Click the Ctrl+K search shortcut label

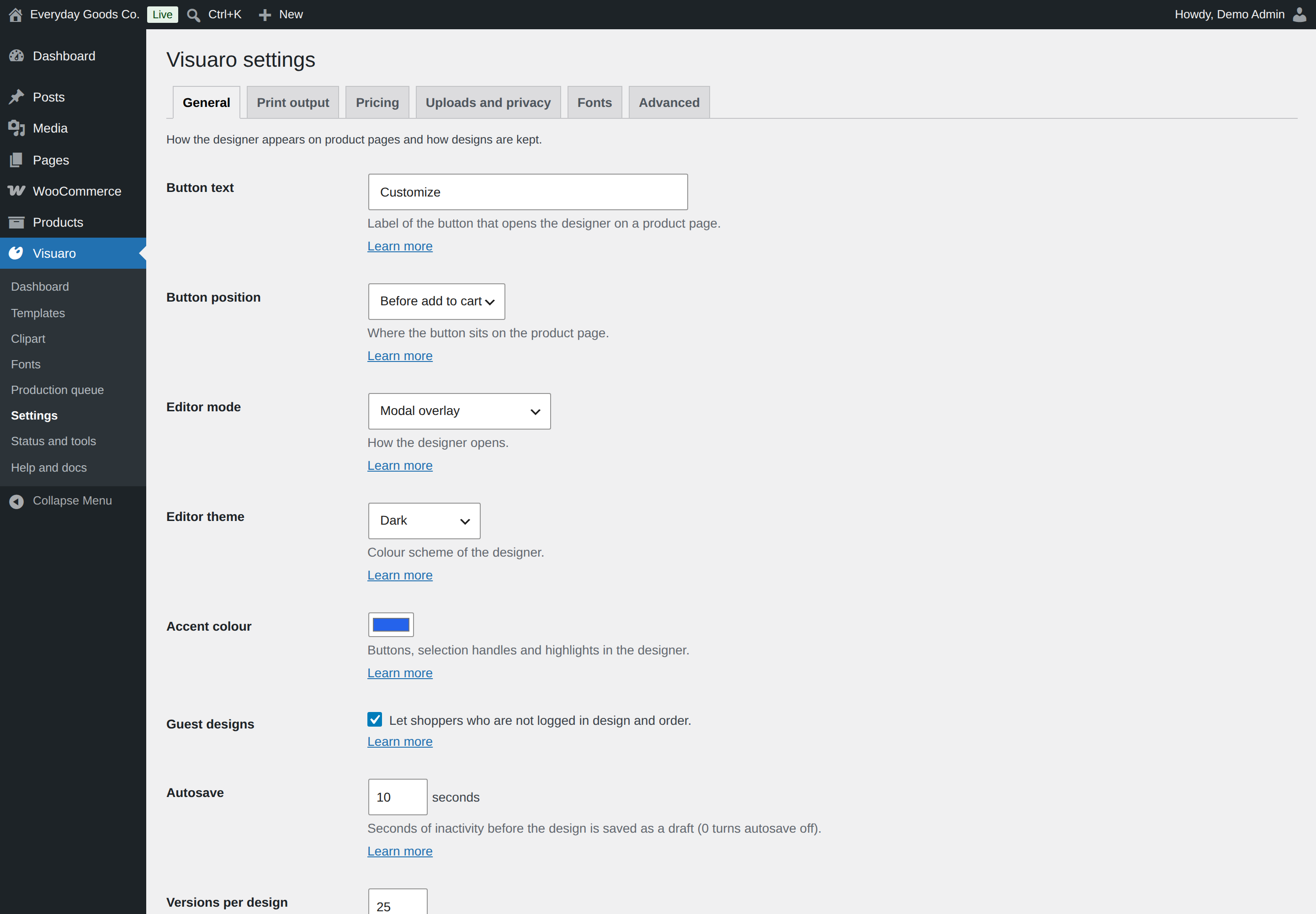tap(224, 14)
